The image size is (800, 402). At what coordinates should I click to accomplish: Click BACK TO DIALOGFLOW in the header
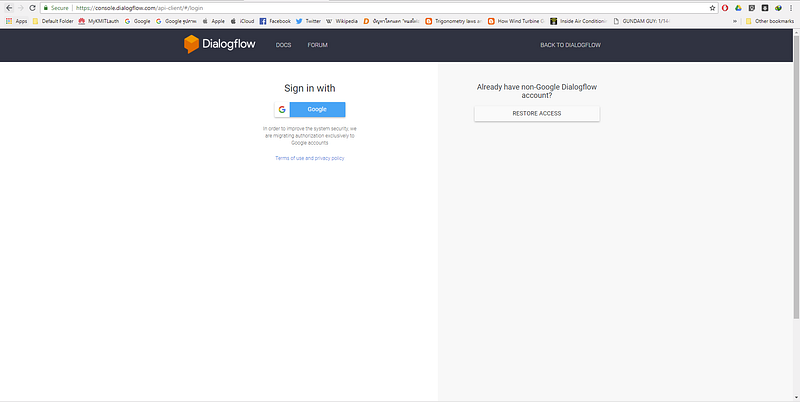tap(570, 45)
